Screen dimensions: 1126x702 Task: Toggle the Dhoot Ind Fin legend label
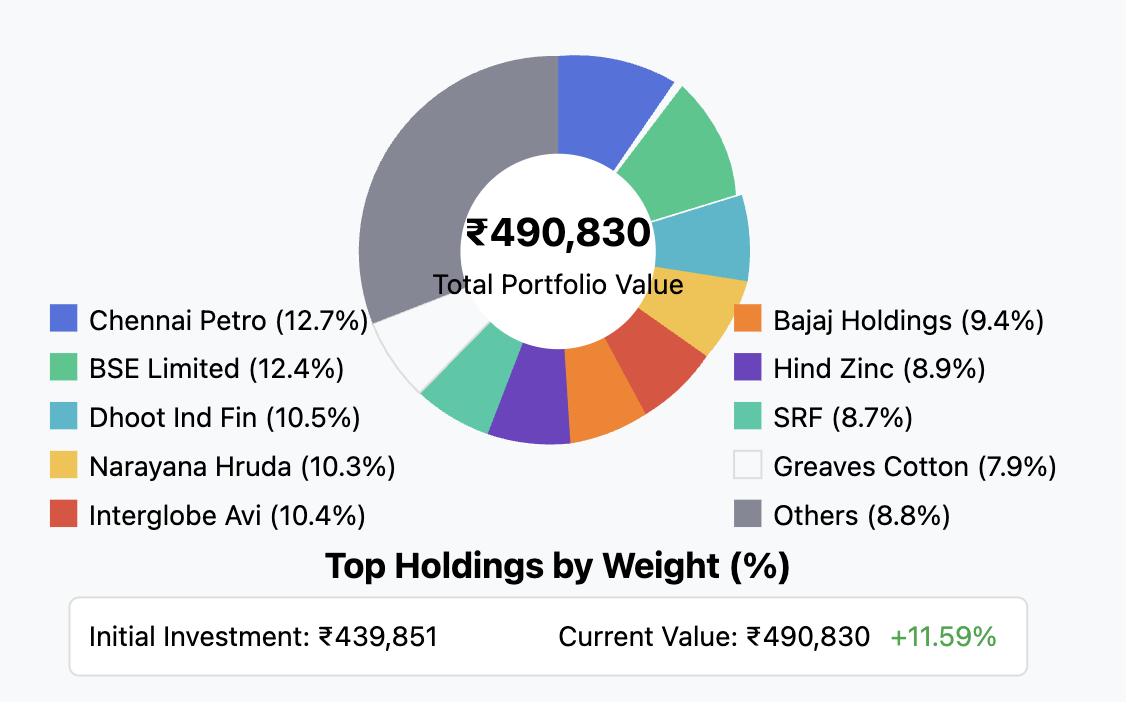(x=224, y=417)
